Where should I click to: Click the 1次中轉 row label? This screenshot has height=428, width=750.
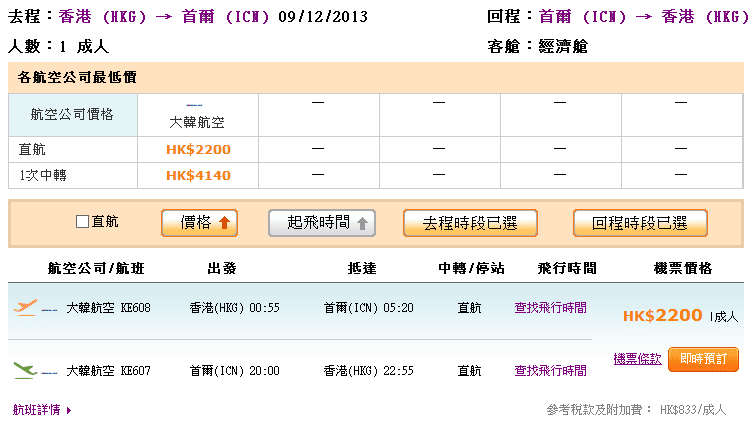[x=44, y=175]
